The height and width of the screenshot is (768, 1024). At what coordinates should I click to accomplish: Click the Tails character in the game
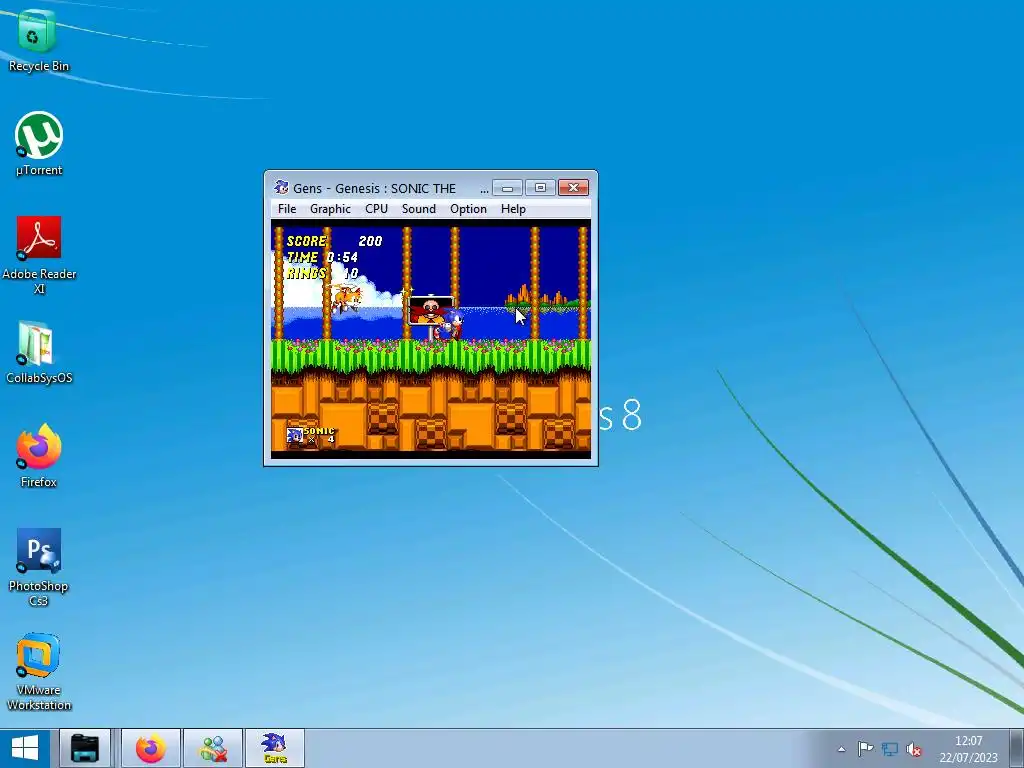click(x=345, y=299)
